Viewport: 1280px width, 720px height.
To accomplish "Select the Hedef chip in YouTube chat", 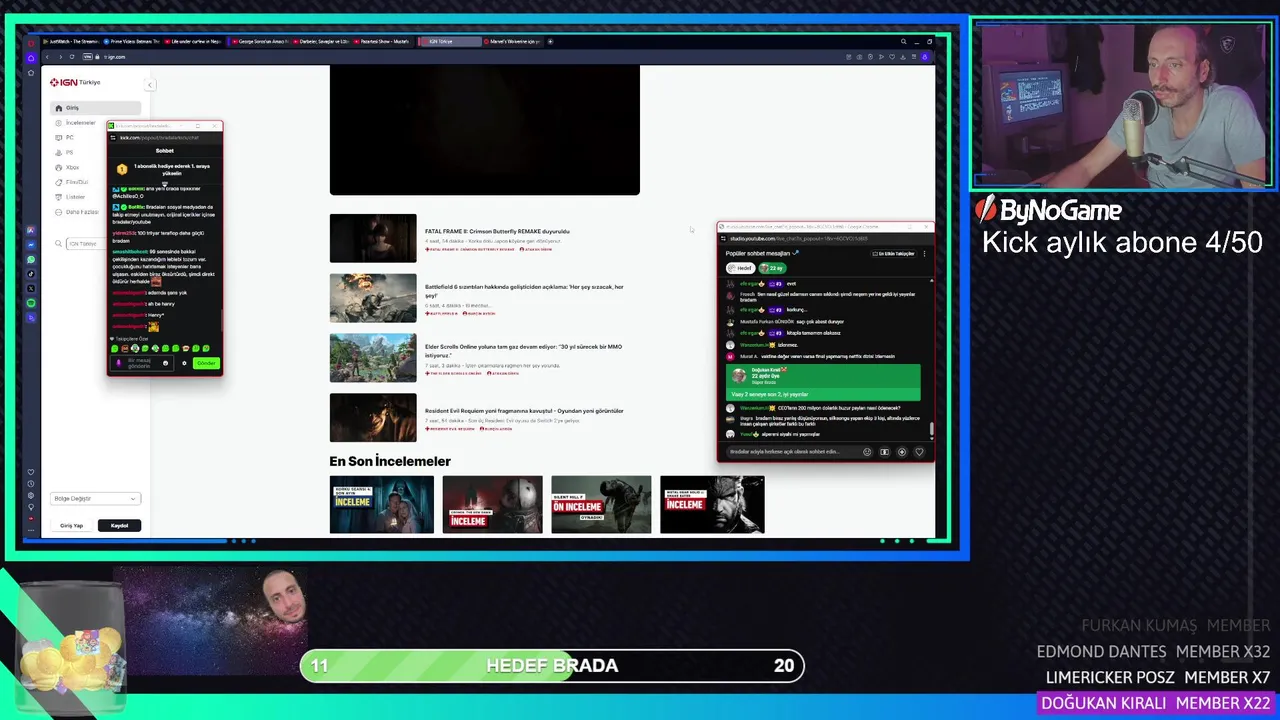I will pyautogui.click(x=740, y=268).
